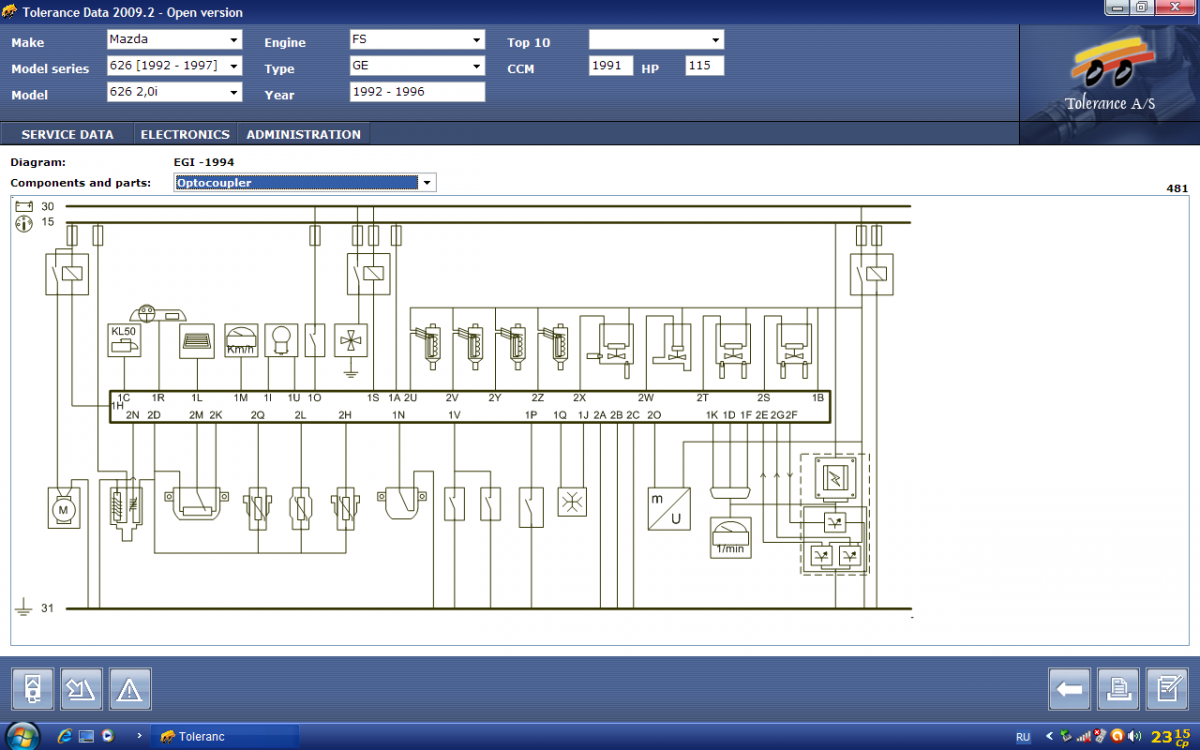Select the m/U air mass sensor component
This screenshot has height=750, width=1200.
669,508
